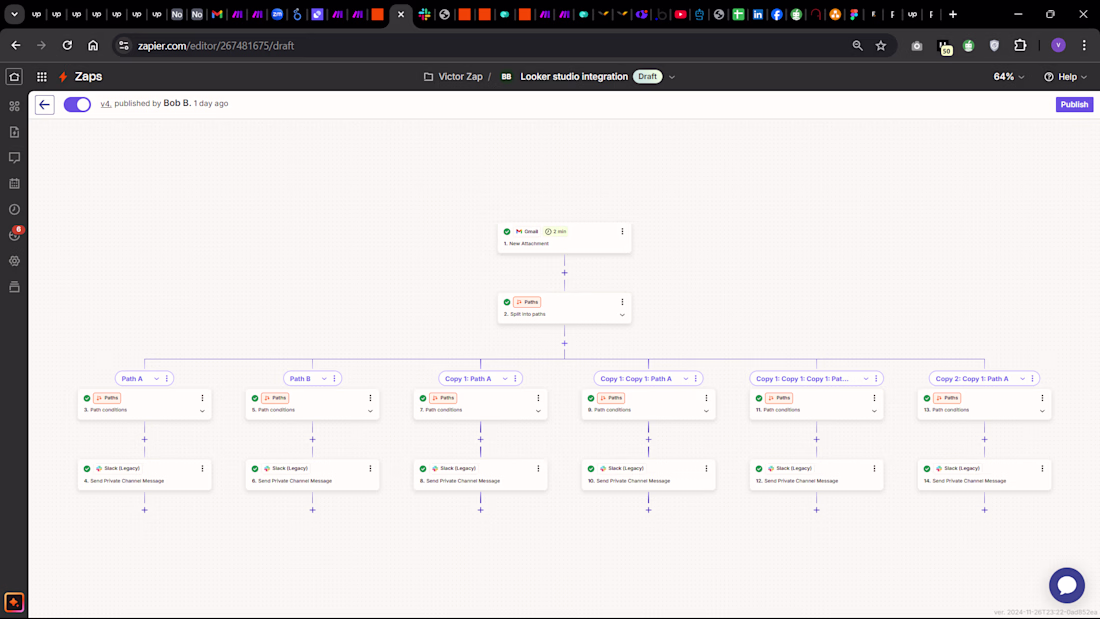Open the 64% zoom level dropdown

tap(1009, 76)
